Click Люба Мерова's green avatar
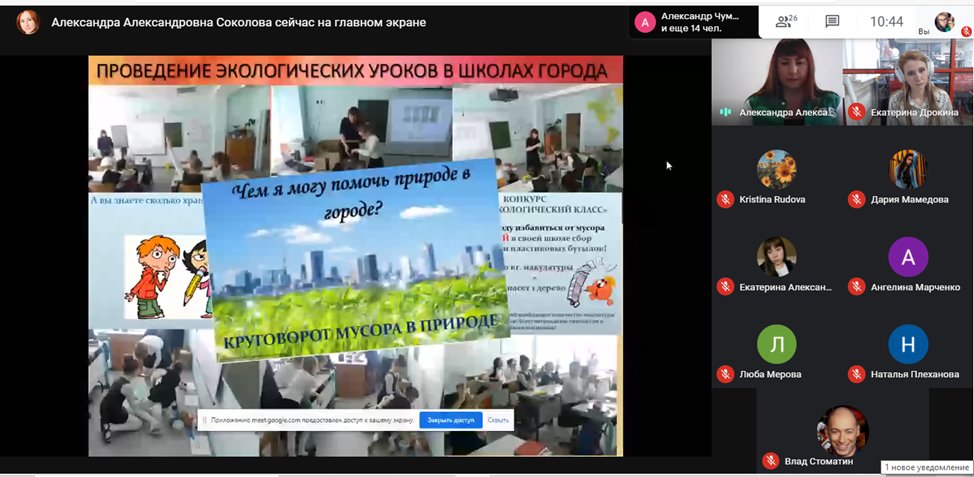Screen dimensions: 974x477 click(776, 344)
